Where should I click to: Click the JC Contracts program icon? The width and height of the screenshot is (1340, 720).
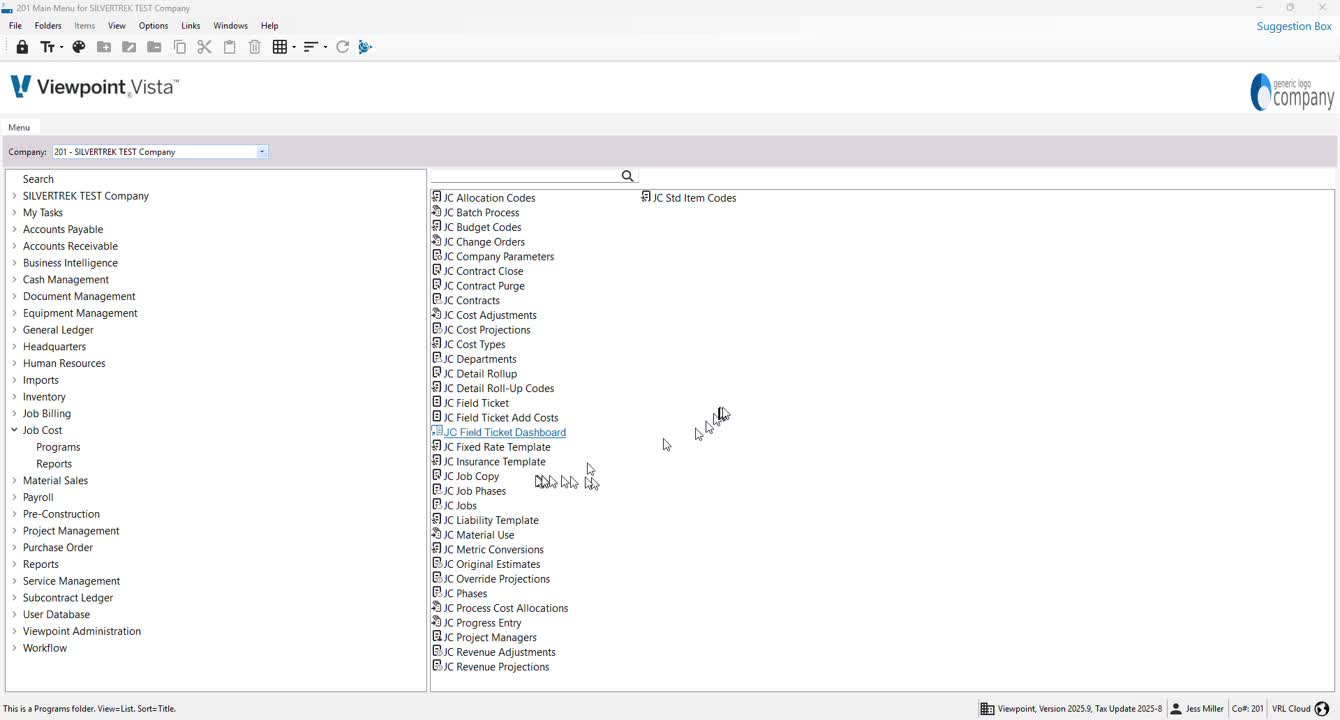click(437, 299)
